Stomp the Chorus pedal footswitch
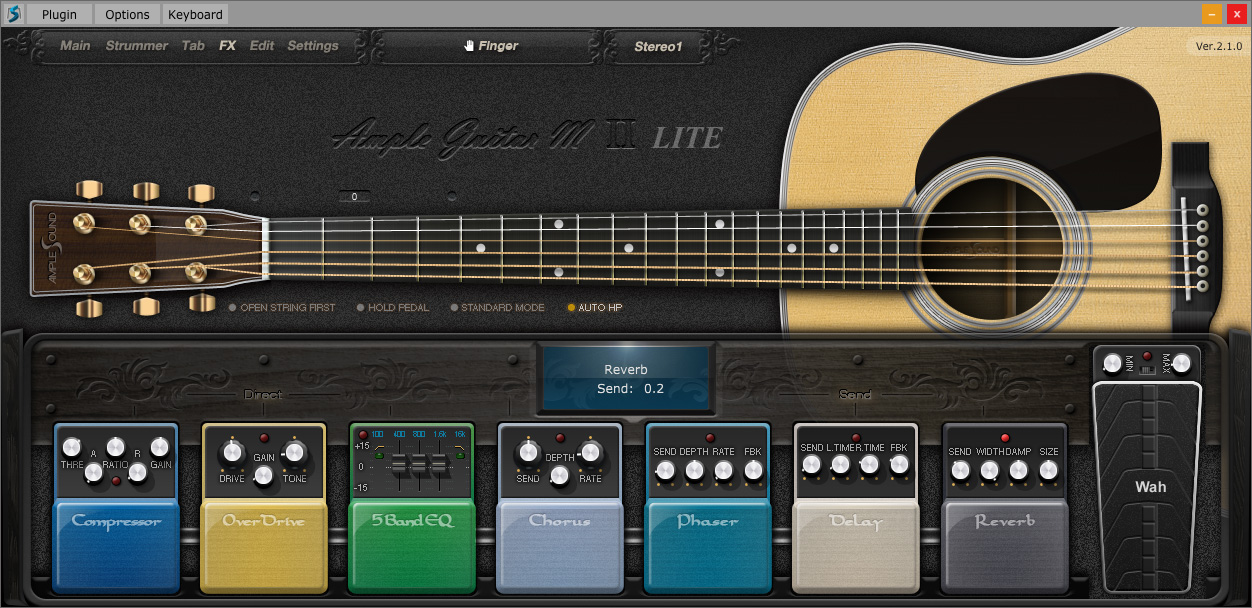The image size is (1252, 608). coord(560,545)
